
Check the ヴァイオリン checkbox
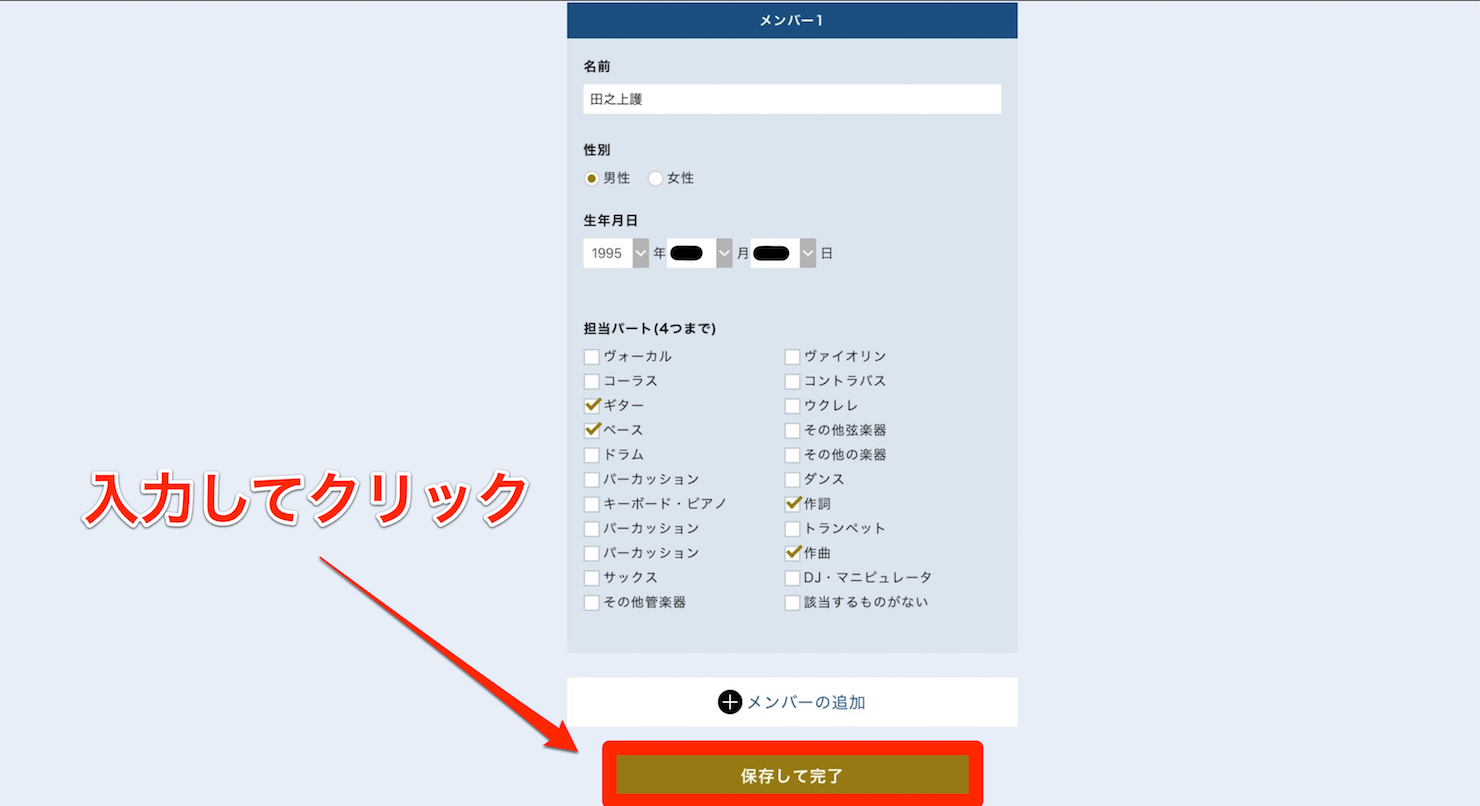tap(792, 357)
